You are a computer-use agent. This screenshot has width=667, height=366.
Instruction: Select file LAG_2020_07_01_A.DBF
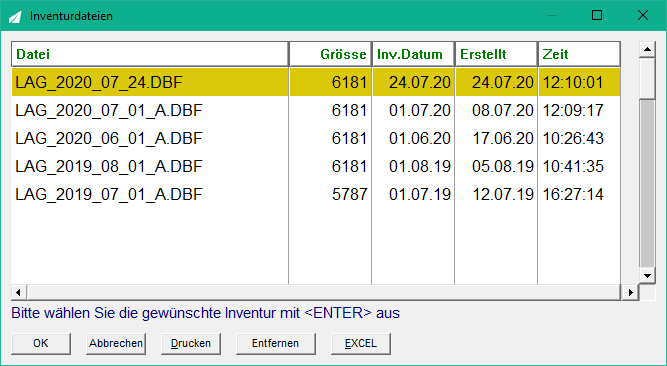(109, 110)
